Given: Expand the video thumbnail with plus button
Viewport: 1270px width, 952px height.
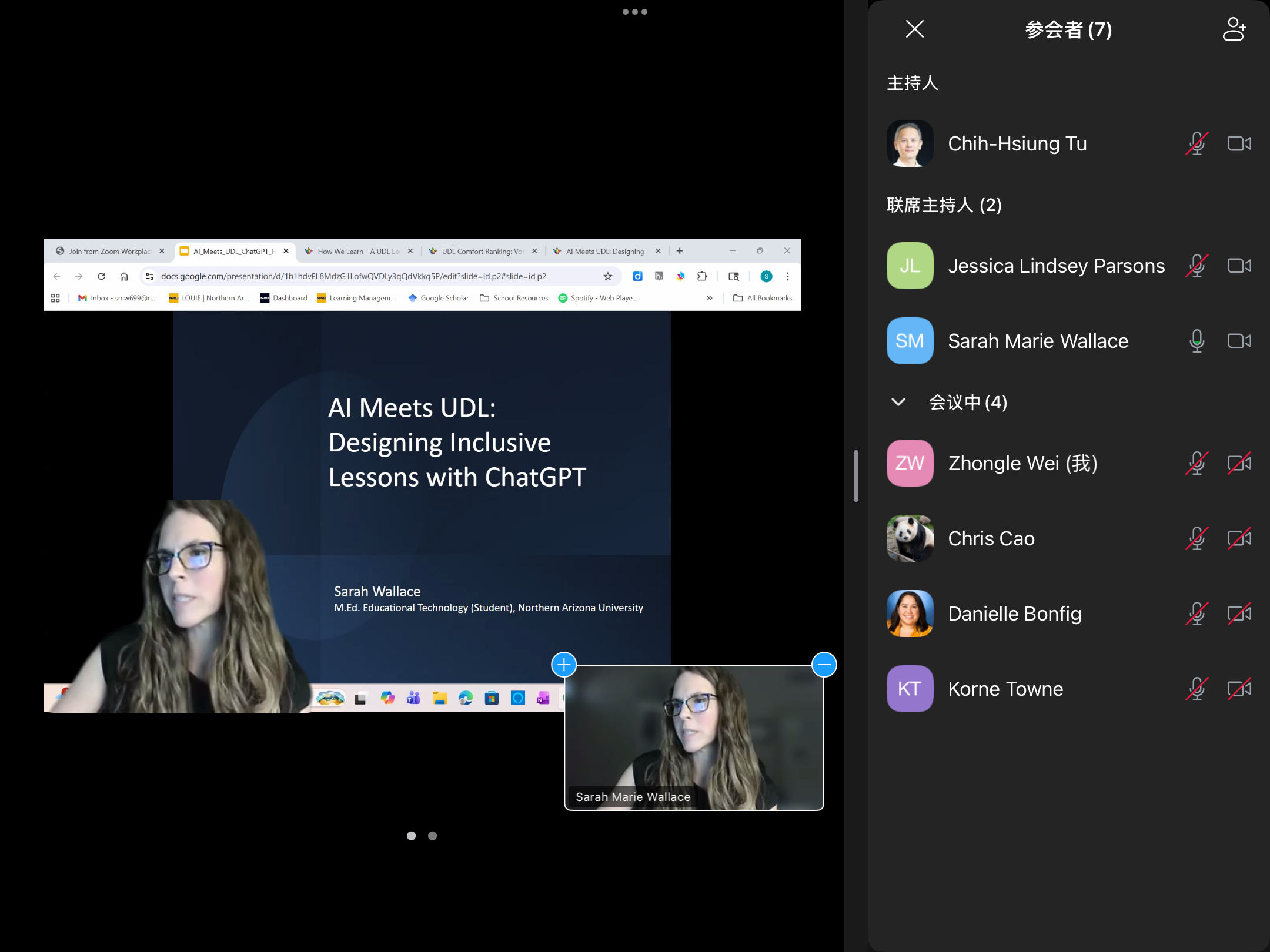Looking at the screenshot, I should pyautogui.click(x=564, y=665).
